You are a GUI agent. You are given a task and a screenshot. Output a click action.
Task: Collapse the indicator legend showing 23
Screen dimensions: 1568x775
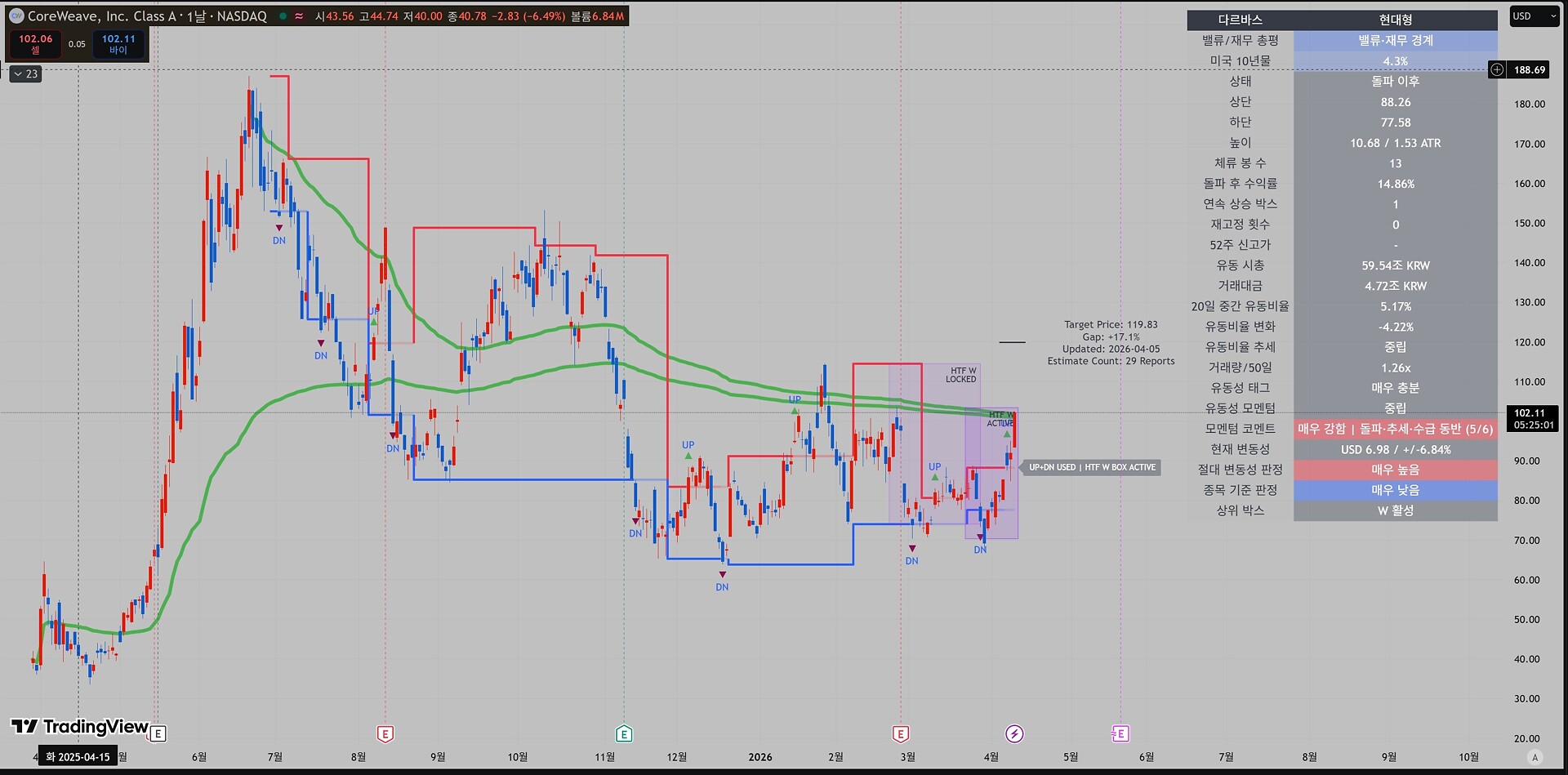point(25,73)
